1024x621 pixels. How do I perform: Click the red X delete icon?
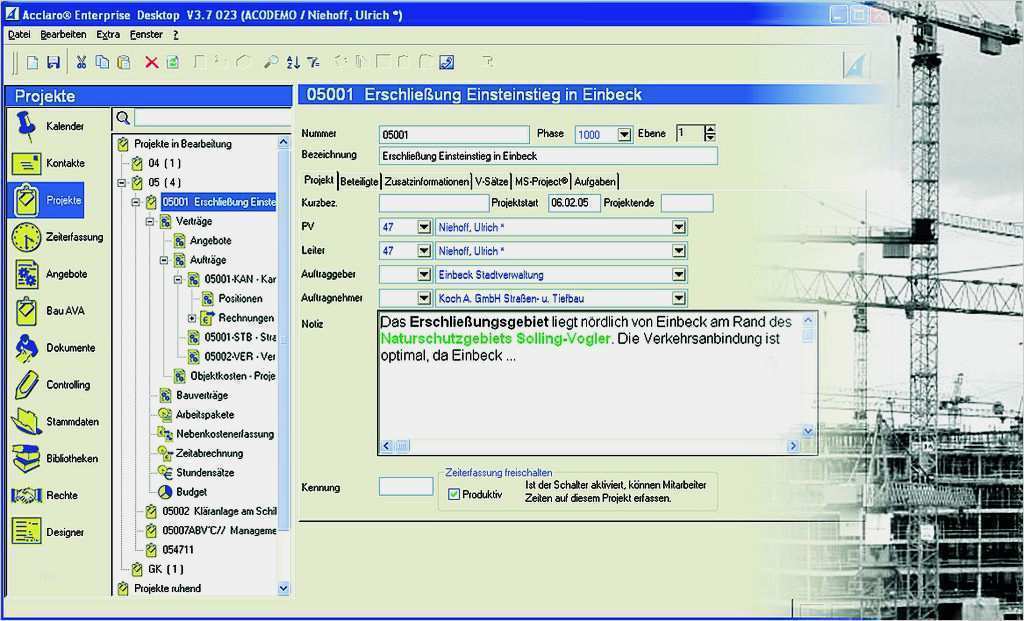(x=152, y=63)
